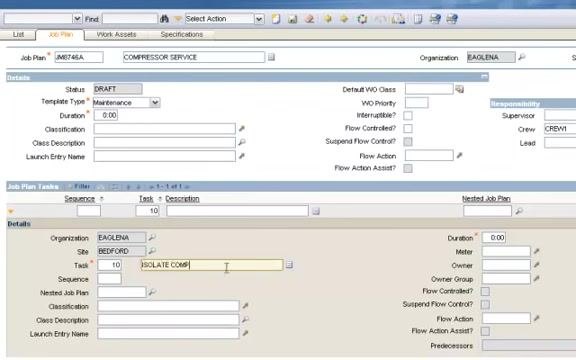Image resolution: width=576 pixels, height=360 pixels.
Task: Click the Filter link in Job Plan Tasks
Action: [82, 186]
